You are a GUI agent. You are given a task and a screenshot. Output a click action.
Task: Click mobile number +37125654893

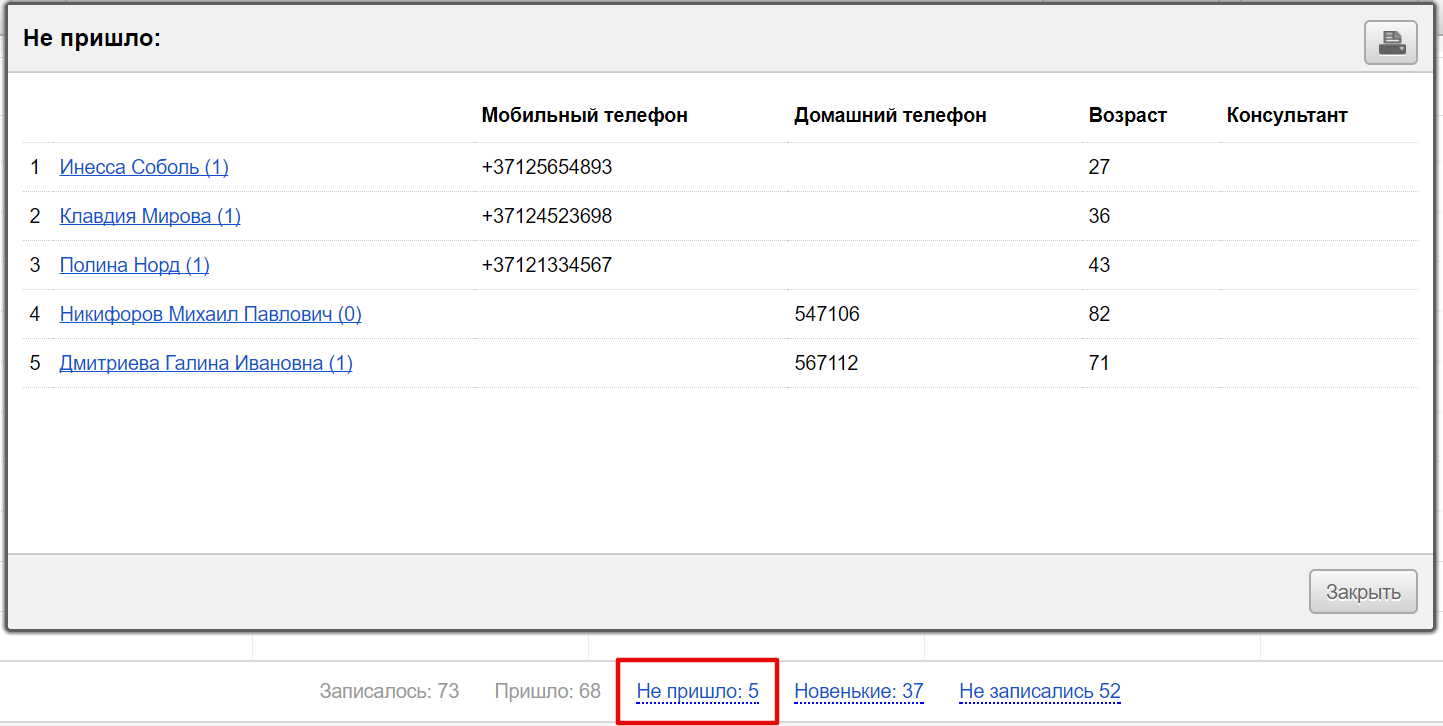click(546, 167)
